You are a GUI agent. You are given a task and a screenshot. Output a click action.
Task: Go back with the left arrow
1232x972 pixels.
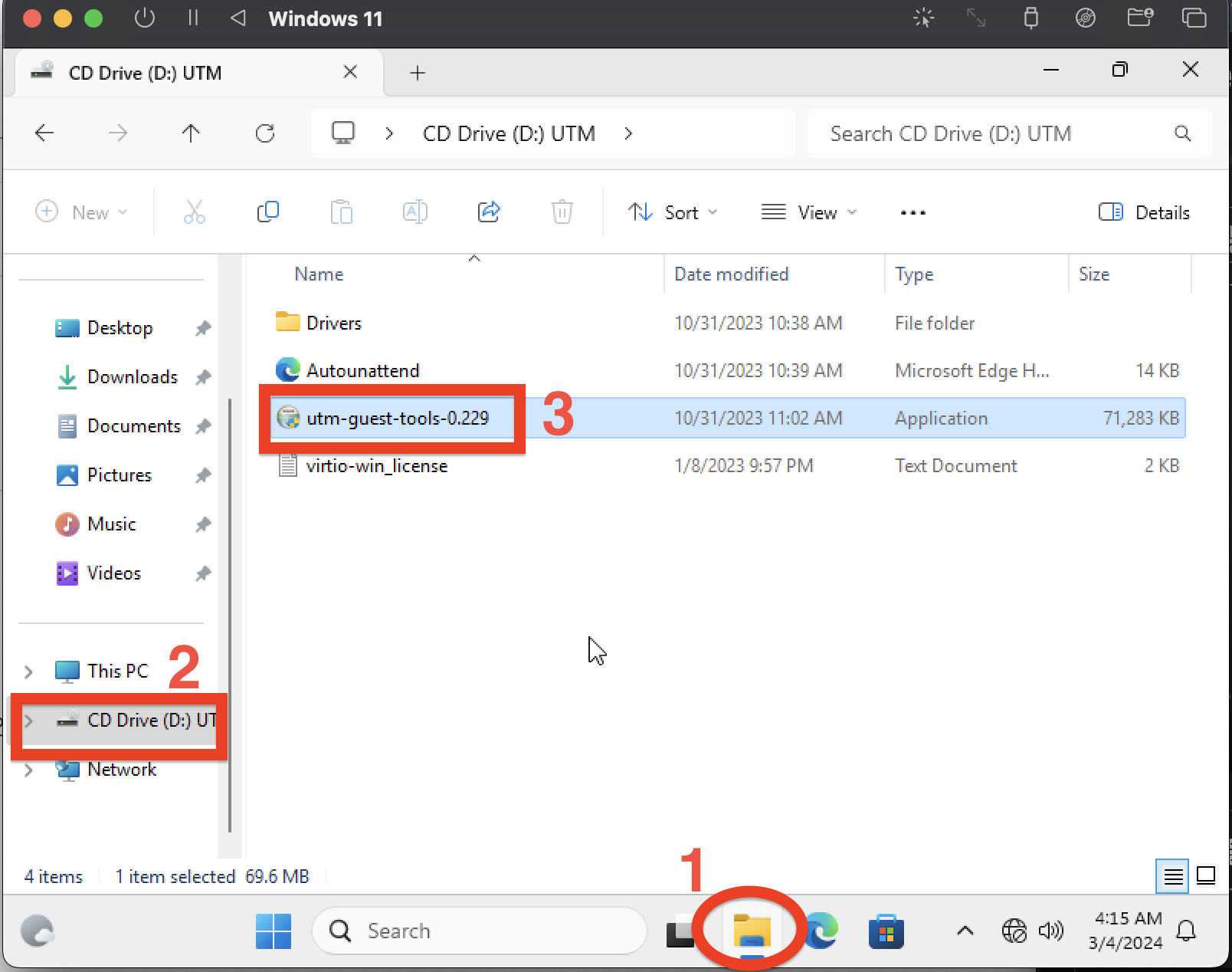44,133
